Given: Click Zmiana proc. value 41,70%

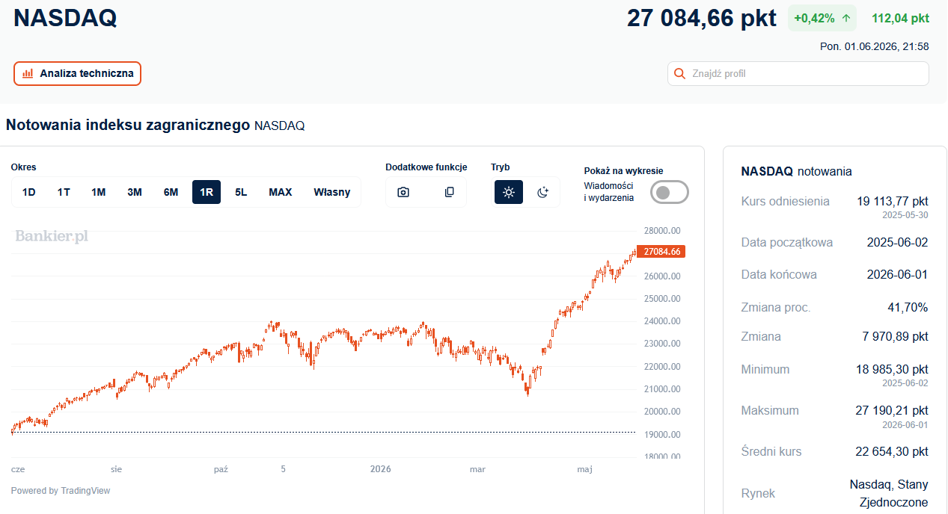Looking at the screenshot, I should (x=907, y=308).
